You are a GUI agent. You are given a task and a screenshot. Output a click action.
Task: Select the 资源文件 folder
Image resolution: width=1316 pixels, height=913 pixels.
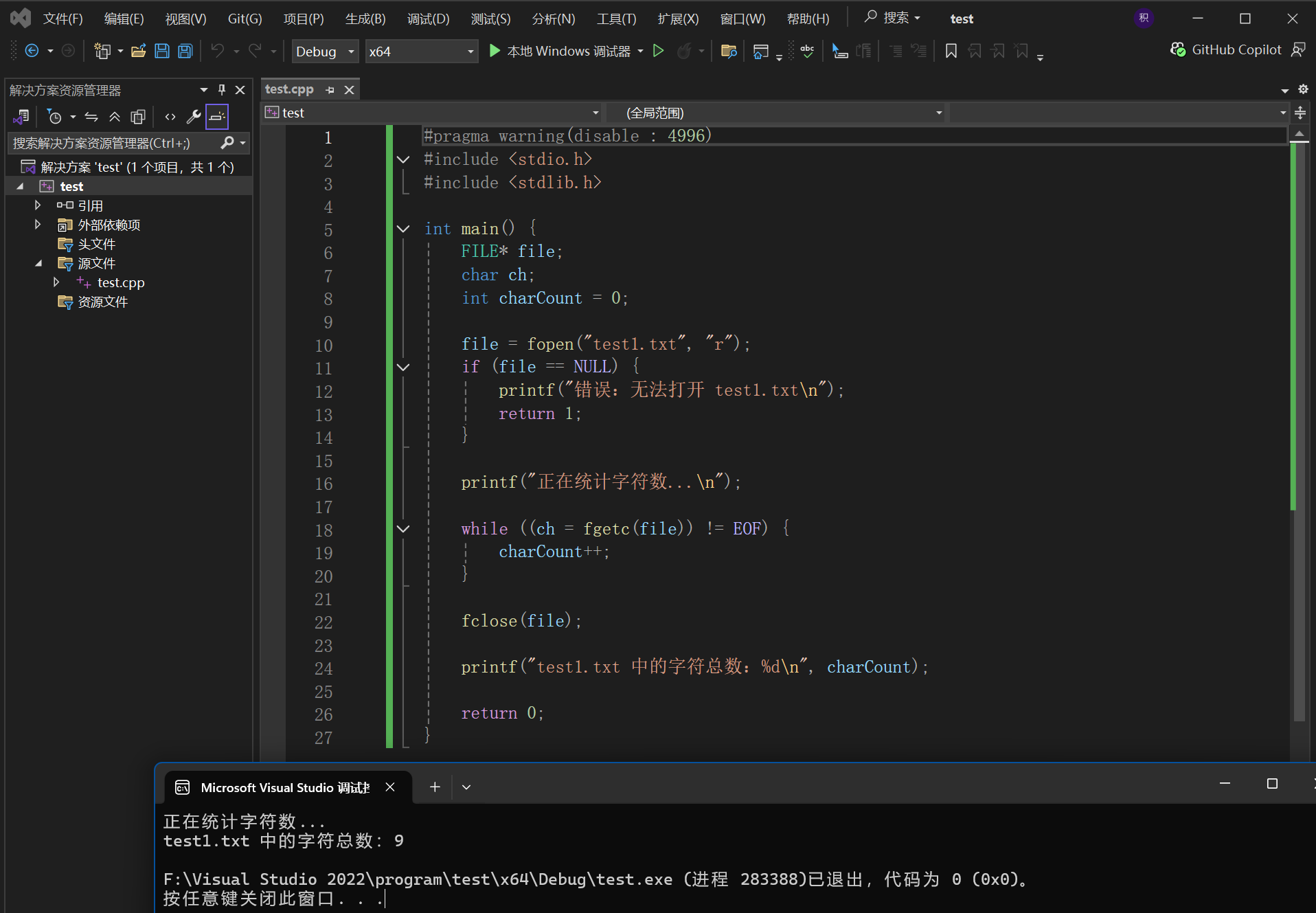tap(102, 302)
